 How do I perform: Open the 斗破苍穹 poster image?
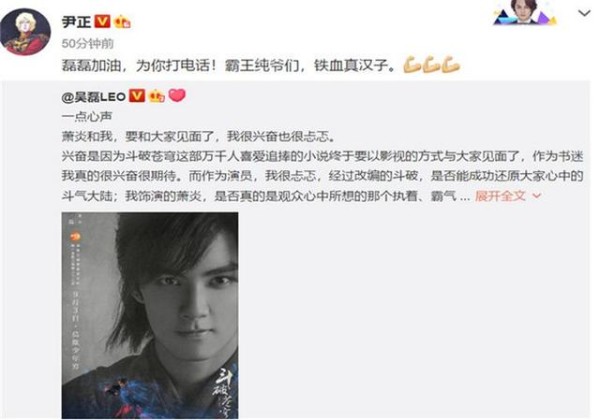pos(150,315)
